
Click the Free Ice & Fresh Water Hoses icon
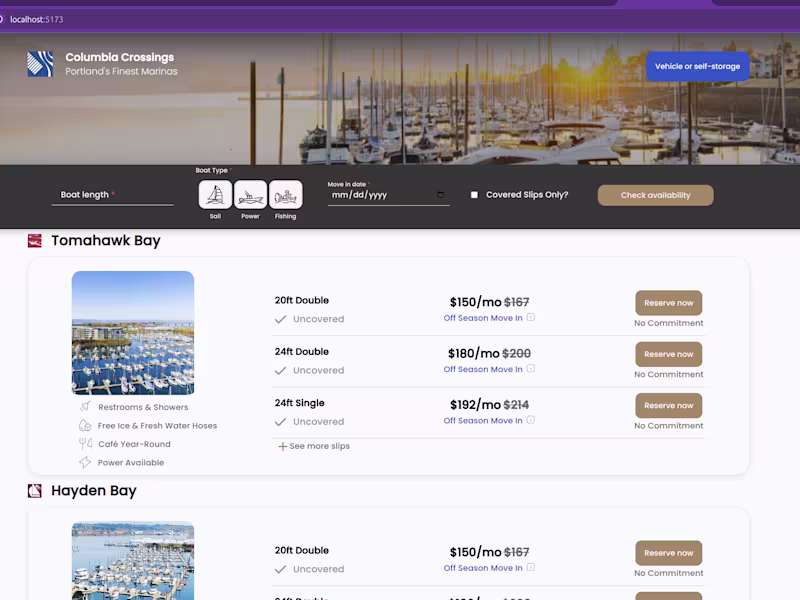(x=84, y=425)
